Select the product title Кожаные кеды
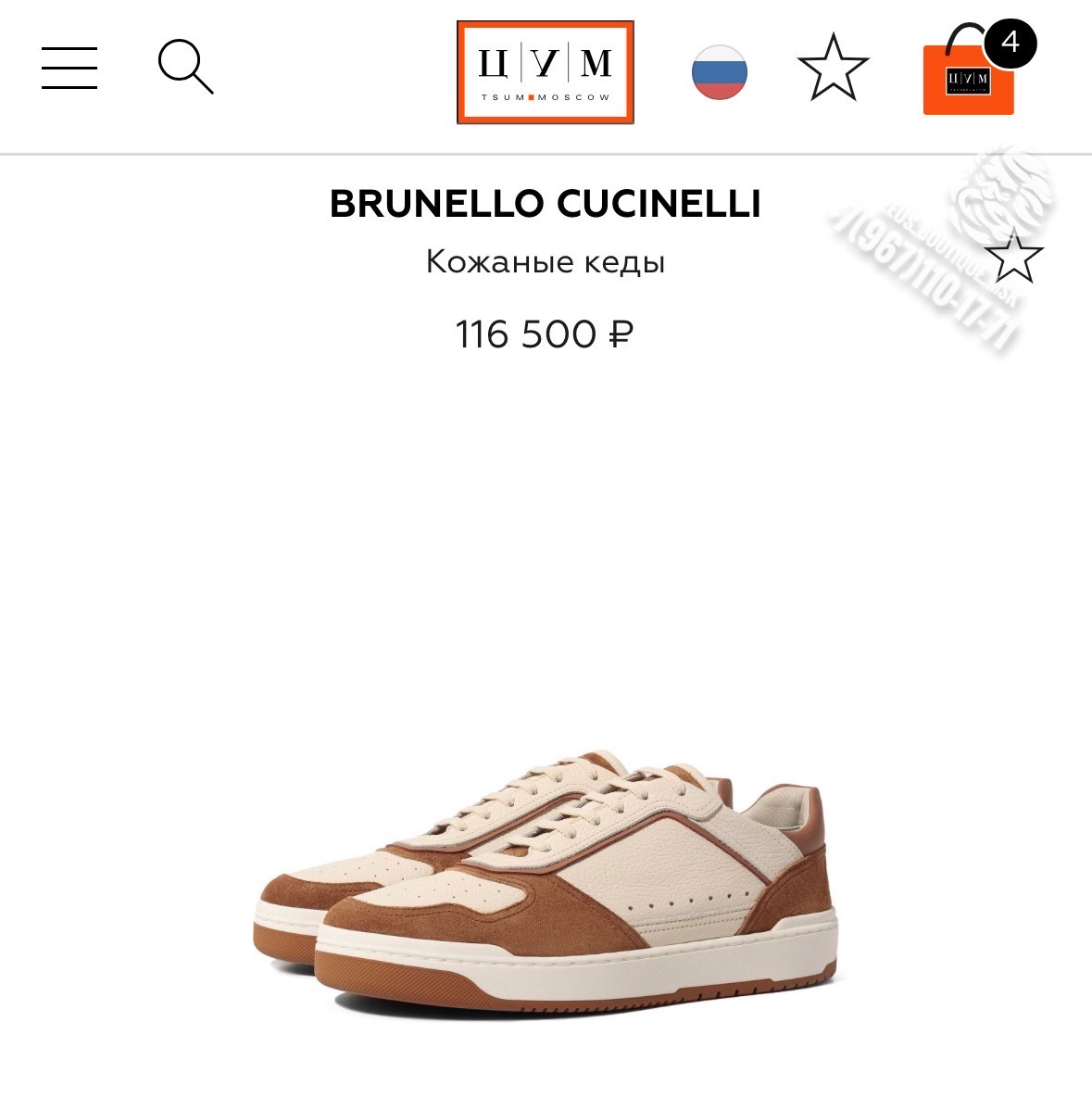Image resolution: width=1092 pixels, height=1110 pixels. pyautogui.click(x=545, y=262)
